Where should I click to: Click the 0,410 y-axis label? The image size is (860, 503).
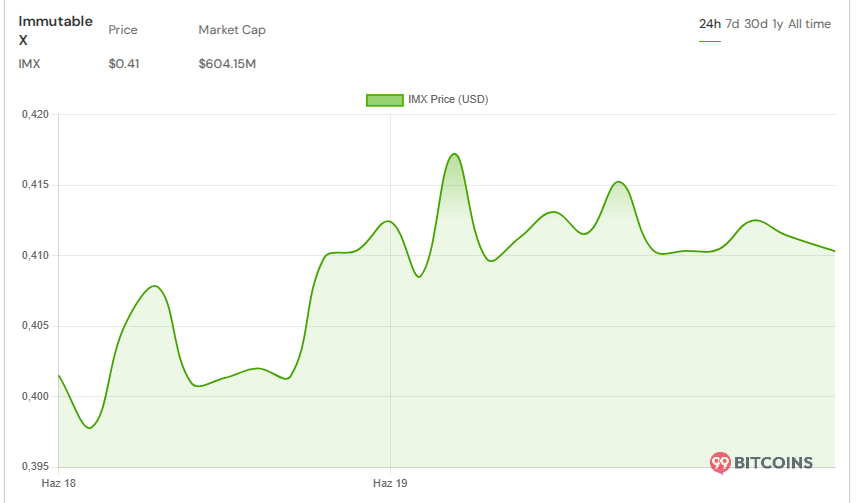[x=35, y=255]
